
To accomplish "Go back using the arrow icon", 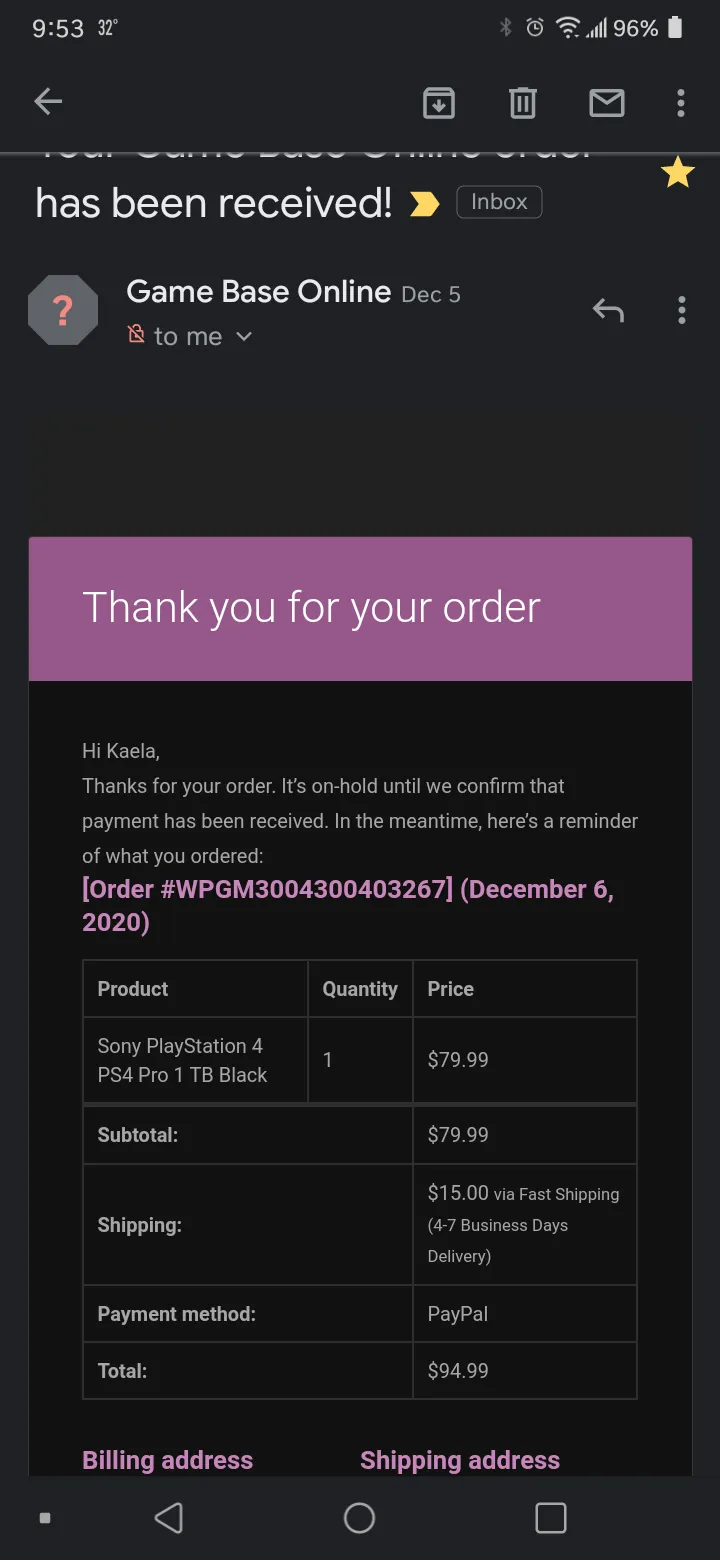I will tap(48, 101).
